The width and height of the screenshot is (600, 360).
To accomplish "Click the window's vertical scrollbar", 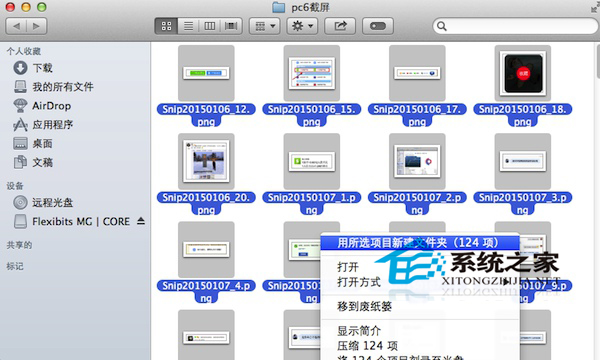I will pos(597,63).
